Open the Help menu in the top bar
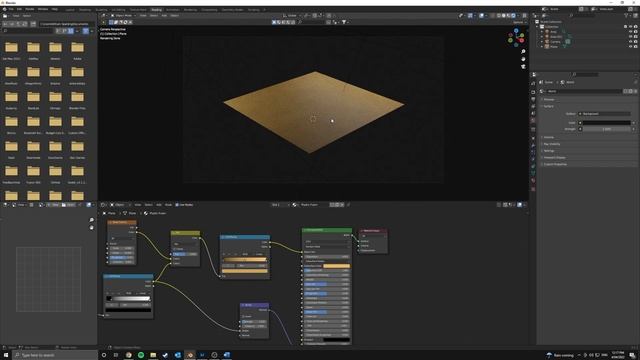 pos(55,9)
